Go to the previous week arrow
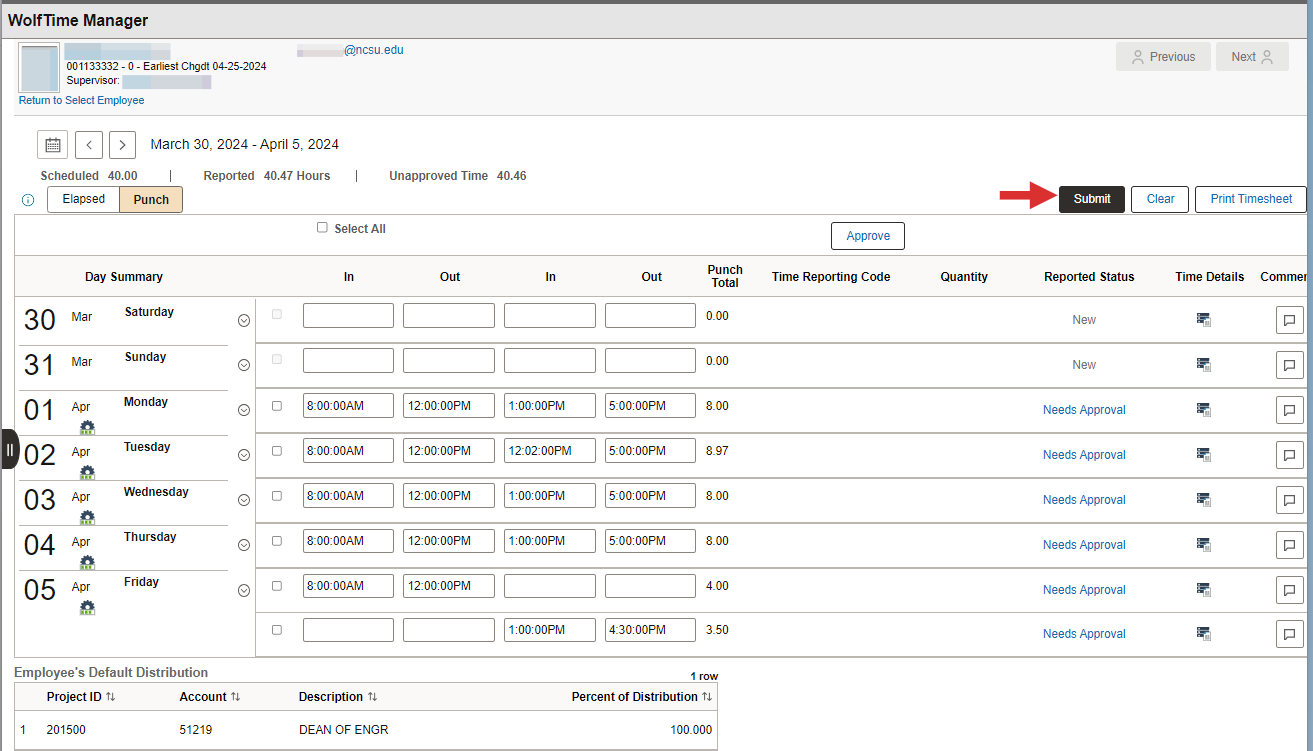Screen dimensions: 1313x751 (89, 145)
